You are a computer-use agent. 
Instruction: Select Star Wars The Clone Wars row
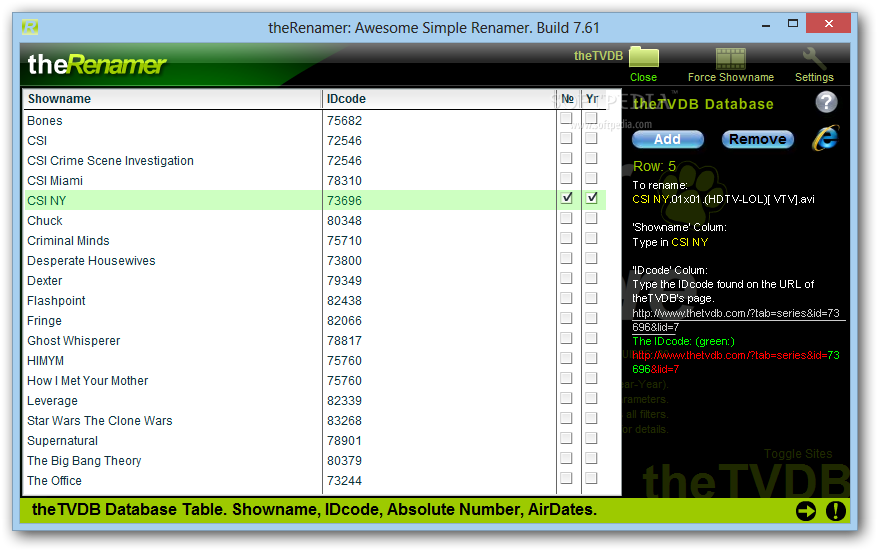[x=315, y=421]
